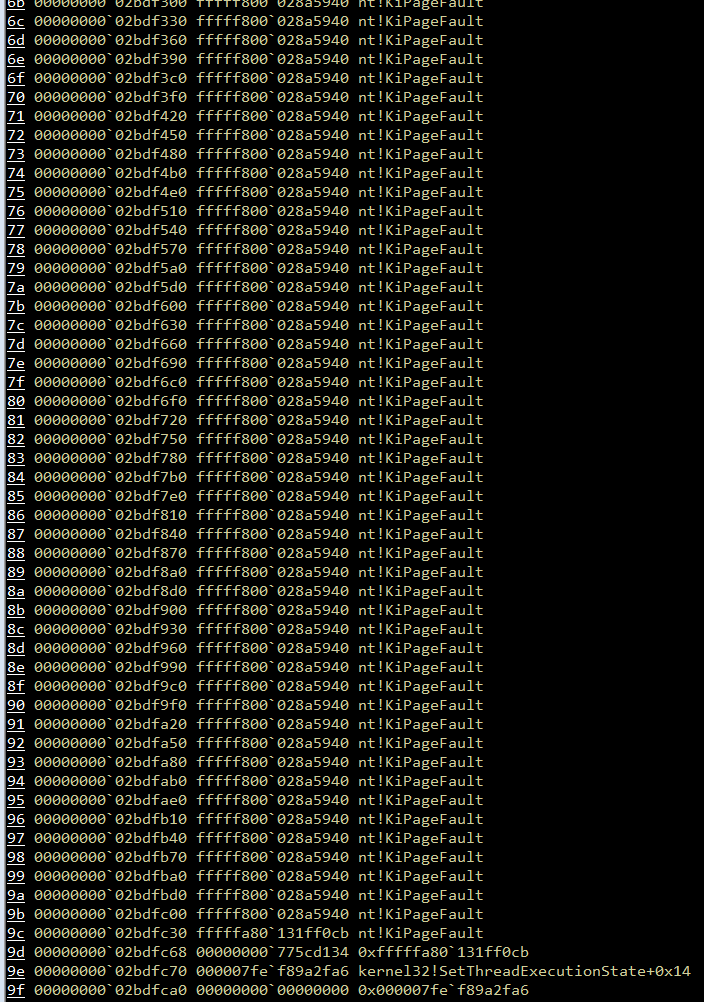The height and width of the screenshot is (1002, 704).
Task: Click frame 8c link
Action: click(x=16, y=629)
